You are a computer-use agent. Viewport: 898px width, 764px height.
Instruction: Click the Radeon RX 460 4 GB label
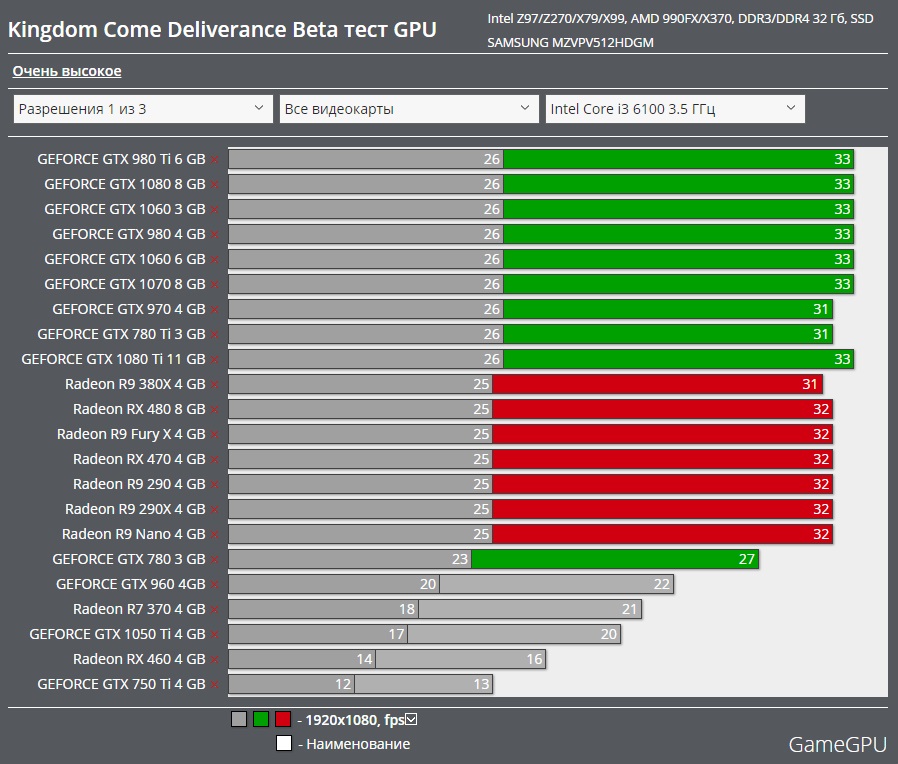139,659
